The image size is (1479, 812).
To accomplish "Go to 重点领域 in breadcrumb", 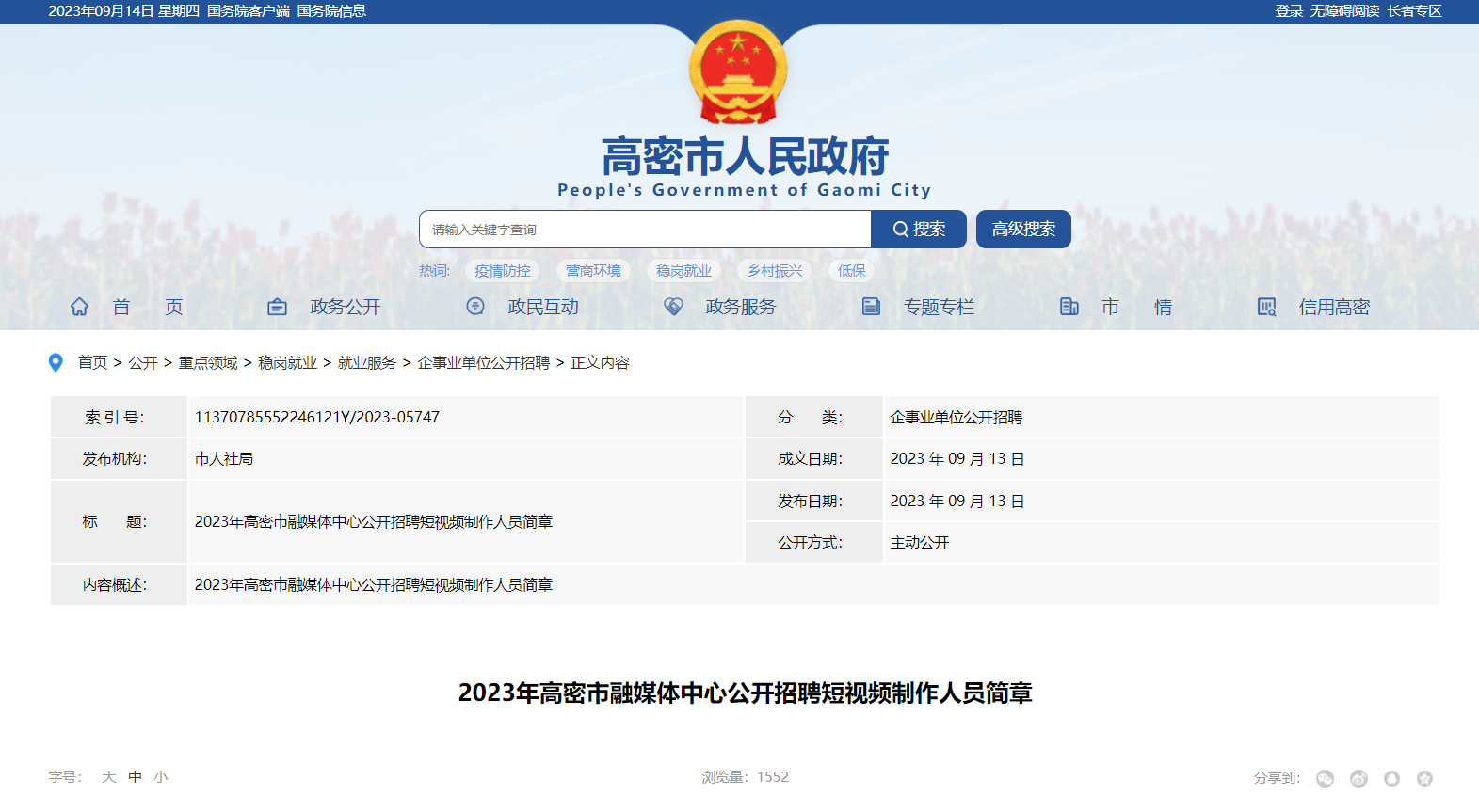I will tap(208, 363).
